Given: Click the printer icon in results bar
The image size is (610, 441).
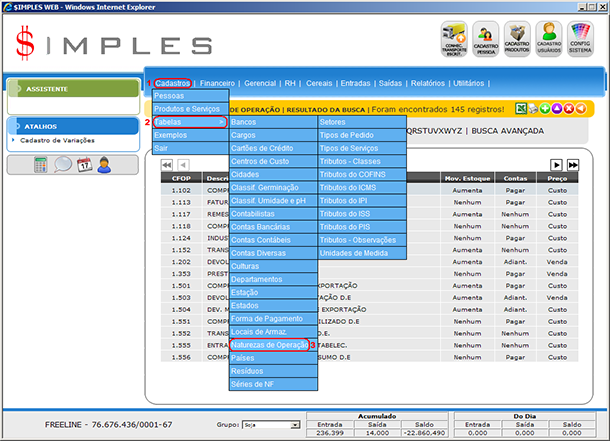Looking at the screenshot, I should 534,108.
